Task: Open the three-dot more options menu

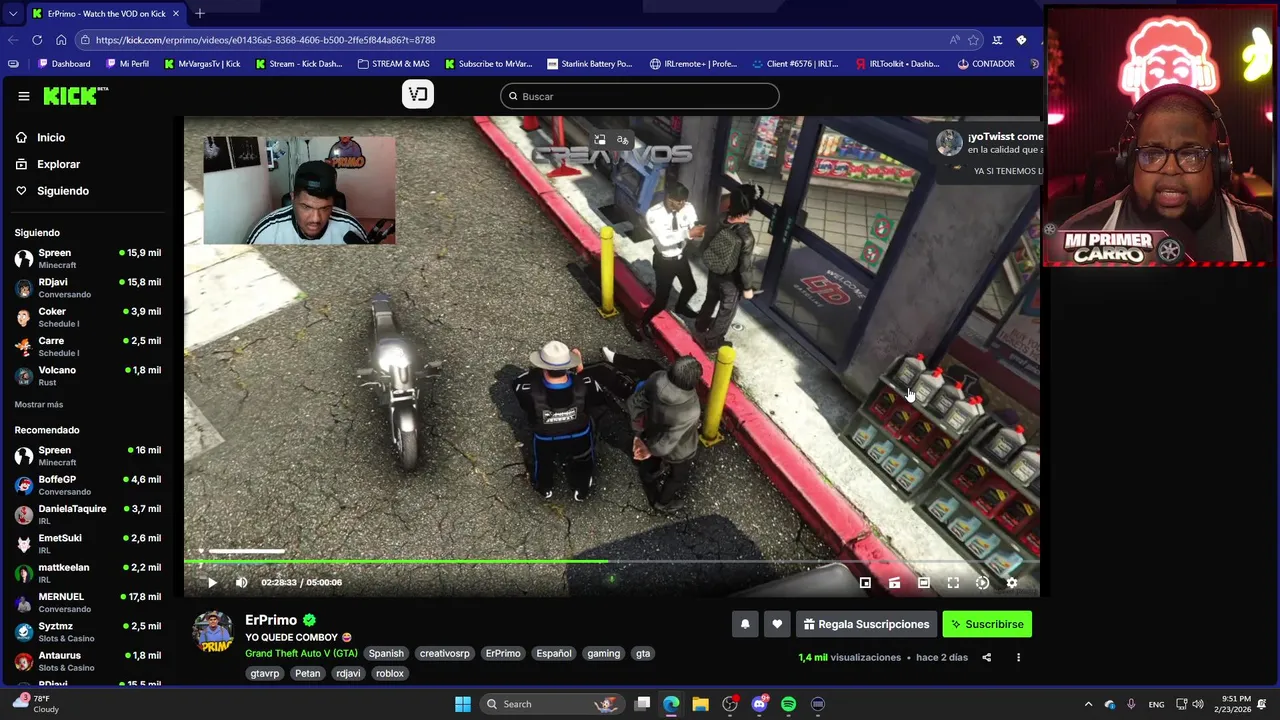Action: point(1018,657)
